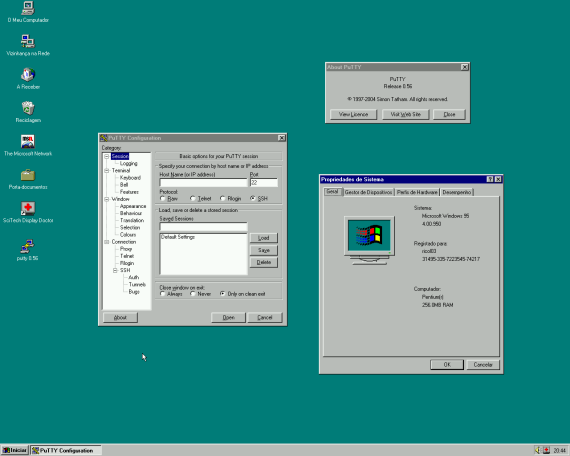Select Proxy in the category tree
Screen dimensions: 570x456
click(x=126, y=249)
